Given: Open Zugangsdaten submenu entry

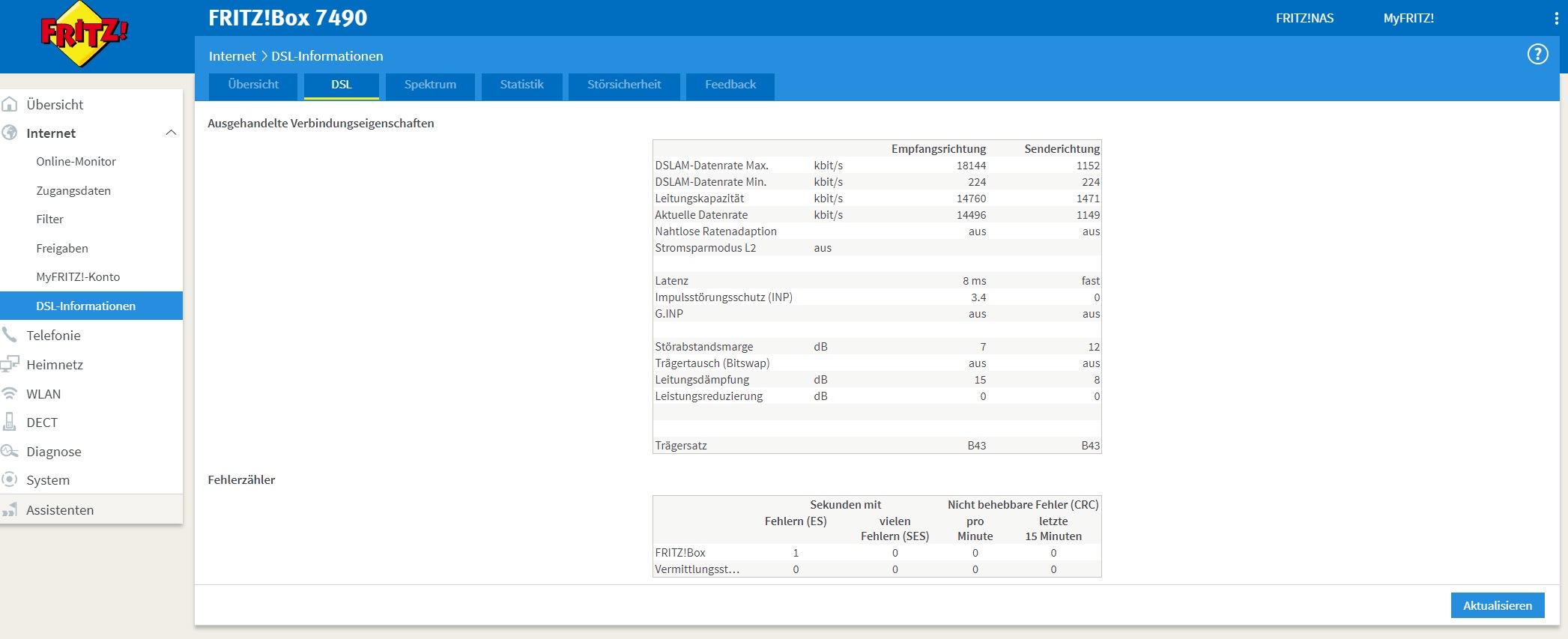Looking at the screenshot, I should tap(73, 190).
